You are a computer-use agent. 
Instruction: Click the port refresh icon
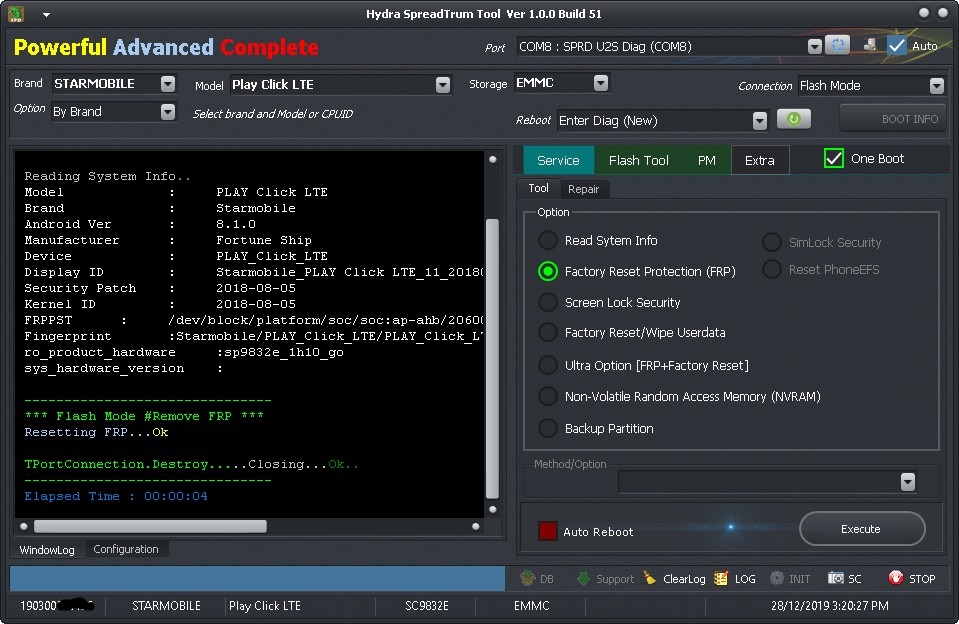pyautogui.click(x=837, y=45)
